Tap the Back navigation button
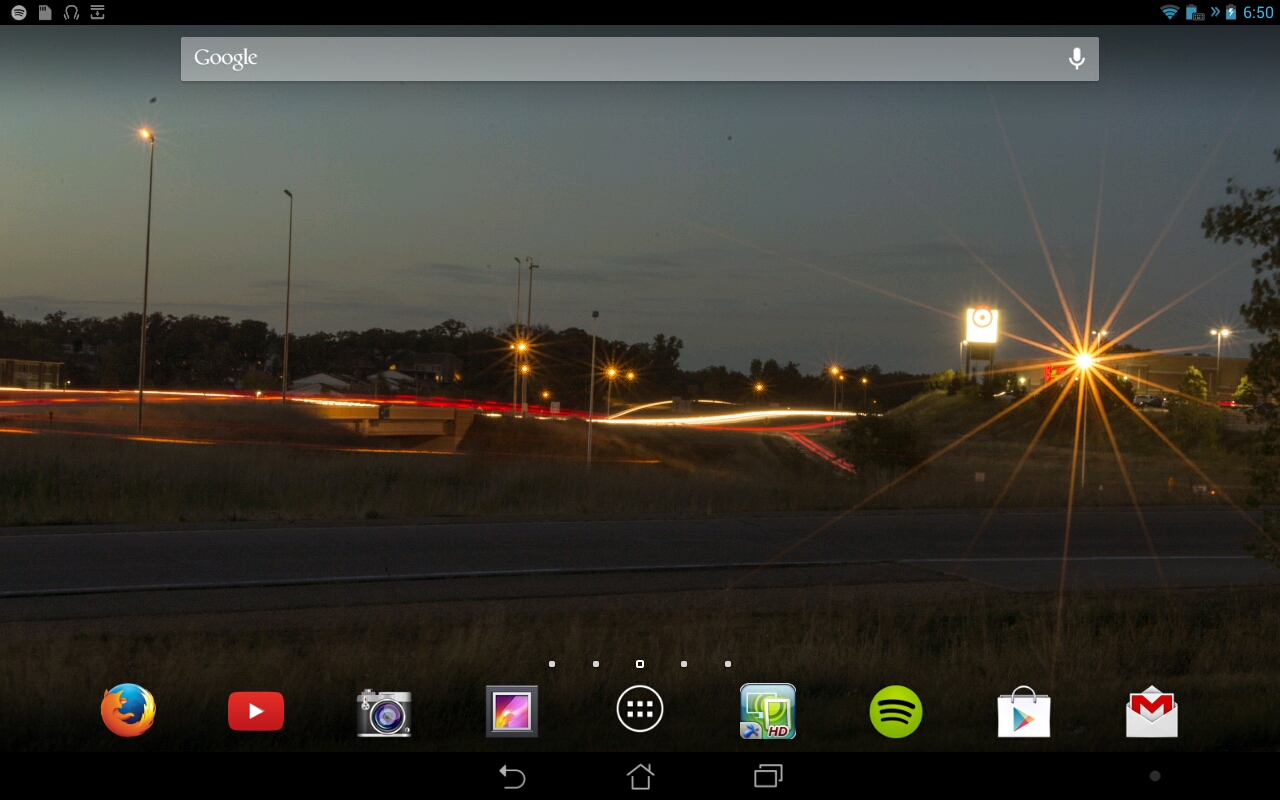The width and height of the screenshot is (1280, 800). pyautogui.click(x=512, y=776)
